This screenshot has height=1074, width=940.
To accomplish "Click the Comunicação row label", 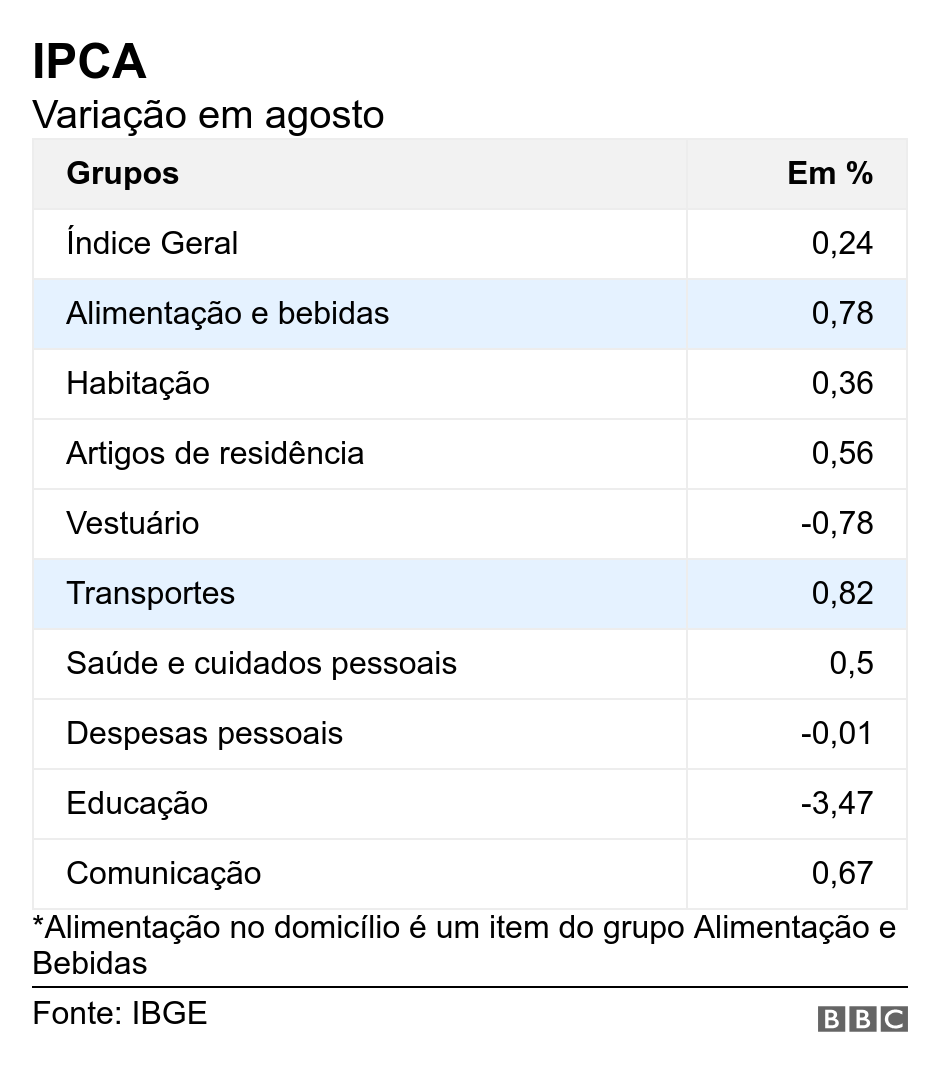I will pos(164,873).
